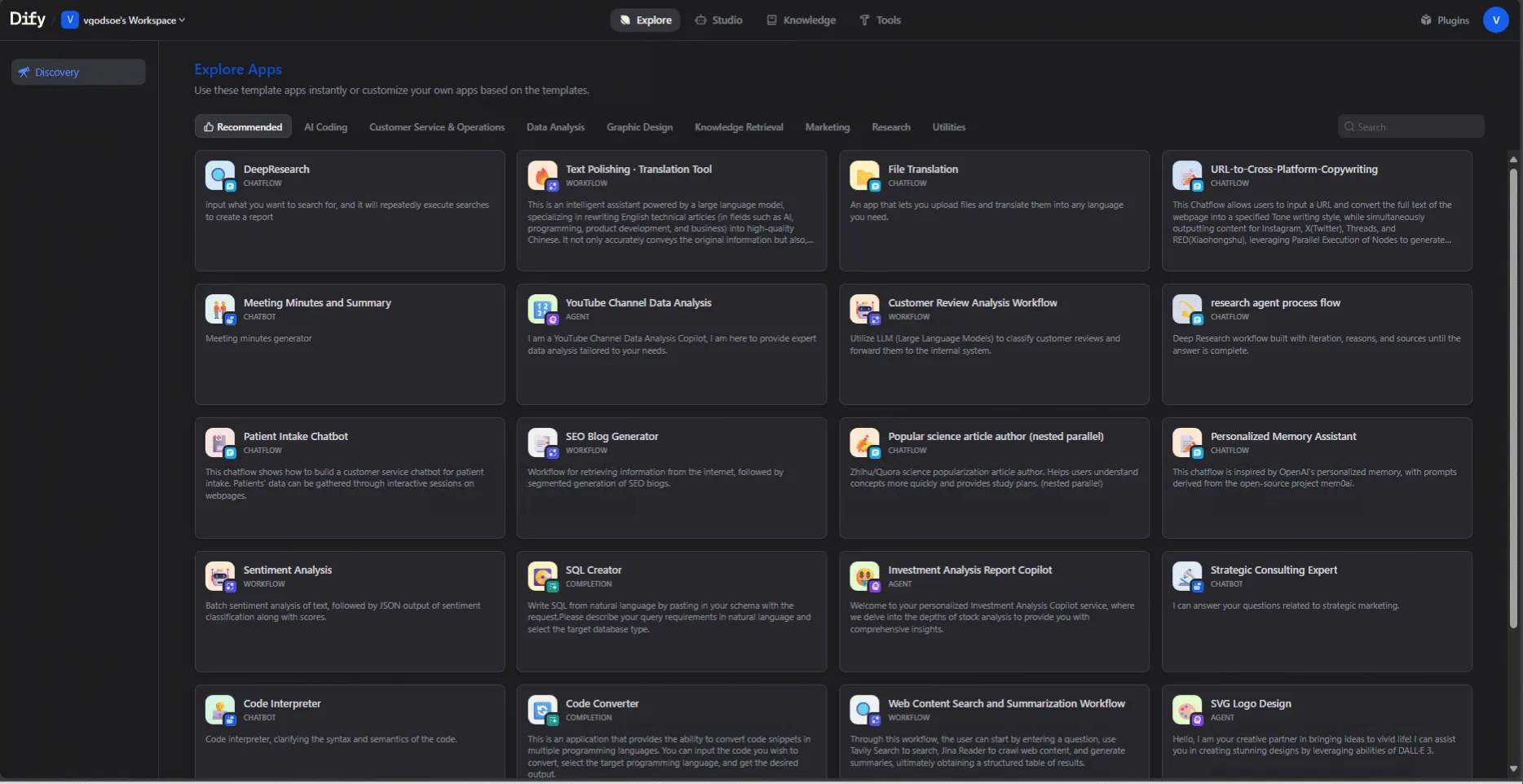Open the Sentiment Analysis template card
The width and height of the screenshot is (1523, 784).
click(349, 611)
